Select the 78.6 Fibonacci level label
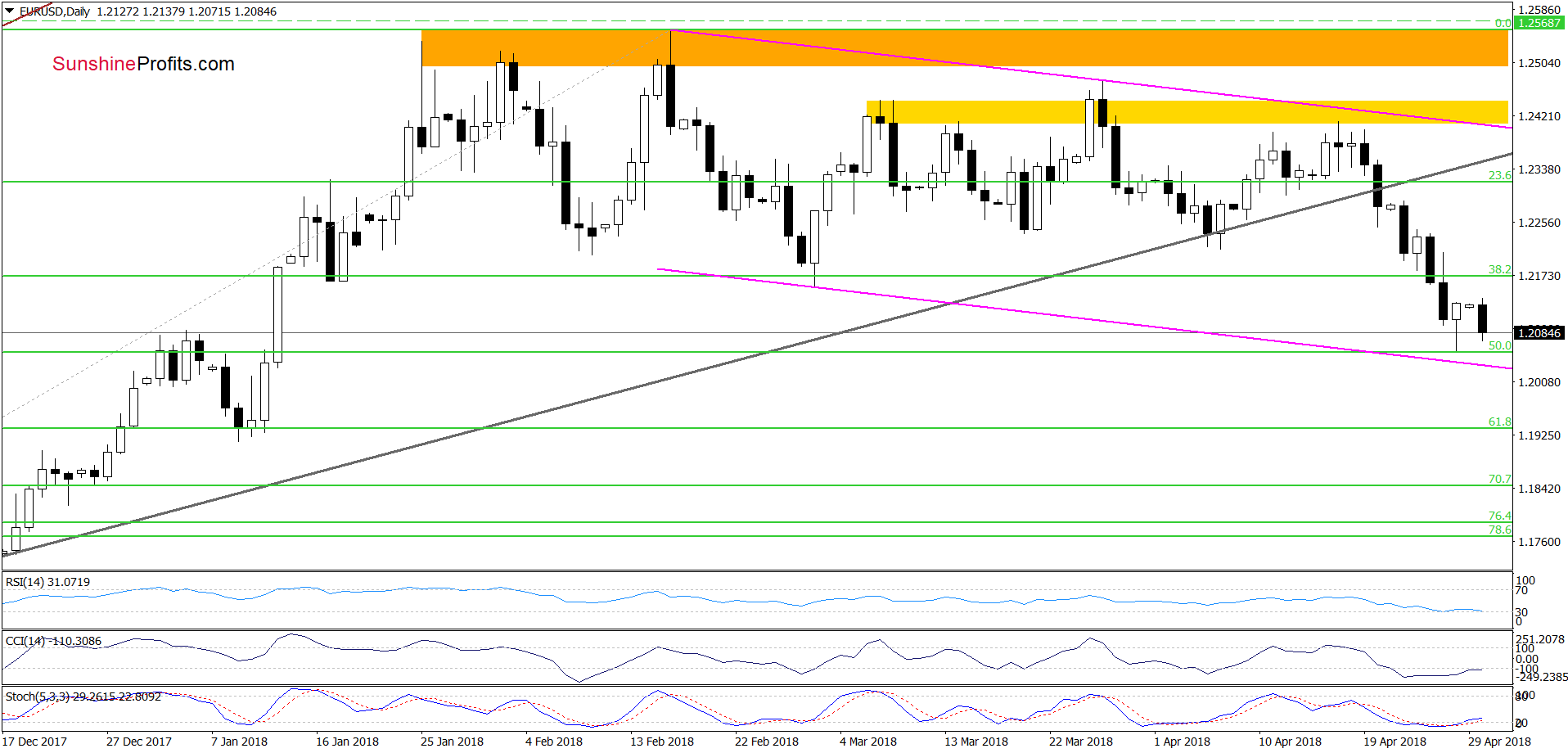Image resolution: width=1568 pixels, height=753 pixels. (x=1499, y=530)
